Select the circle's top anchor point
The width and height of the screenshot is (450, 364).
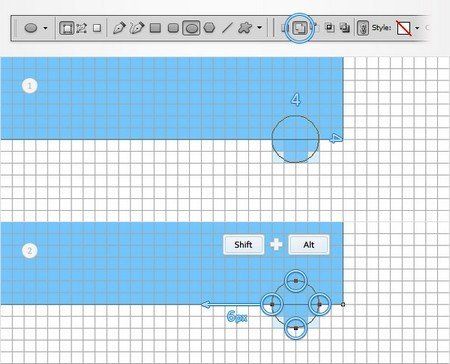296,281
